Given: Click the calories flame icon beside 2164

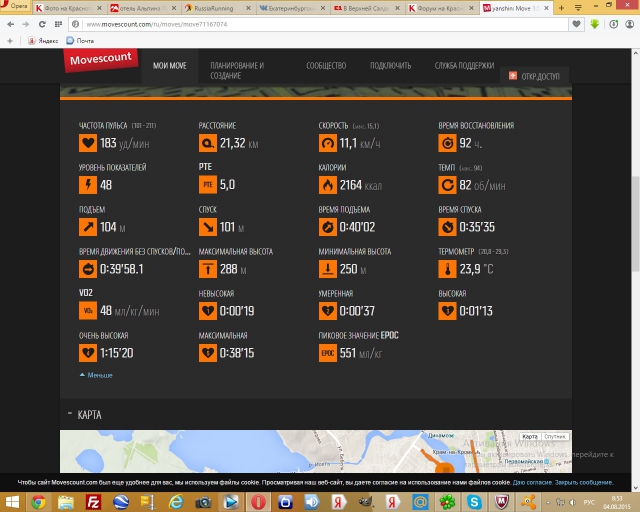Looking at the screenshot, I should coord(328,185).
